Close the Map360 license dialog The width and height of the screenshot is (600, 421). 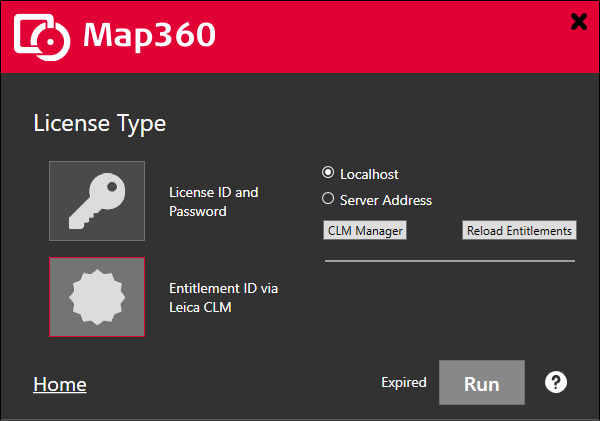pyautogui.click(x=579, y=22)
